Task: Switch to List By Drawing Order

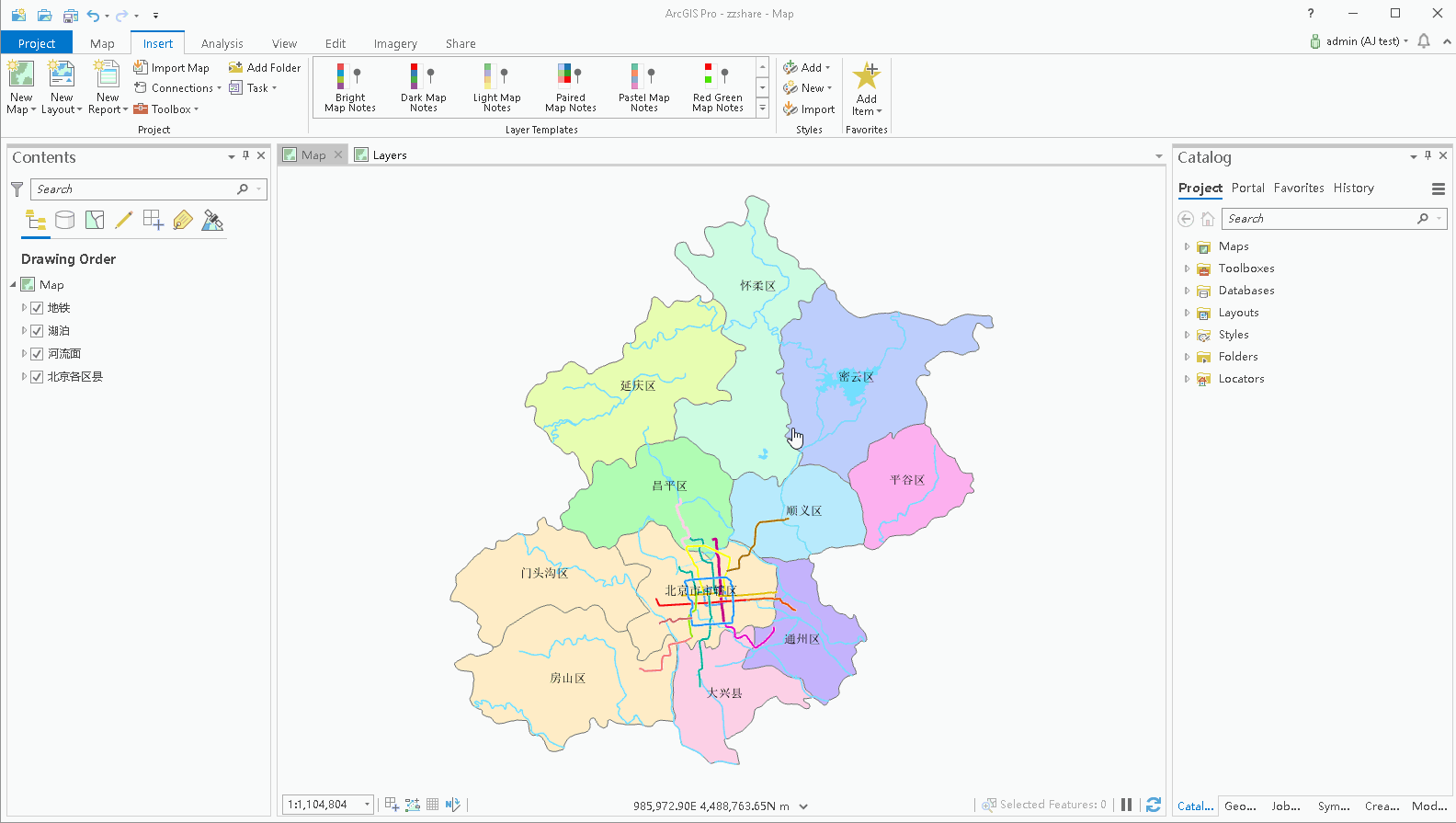Action: click(36, 221)
